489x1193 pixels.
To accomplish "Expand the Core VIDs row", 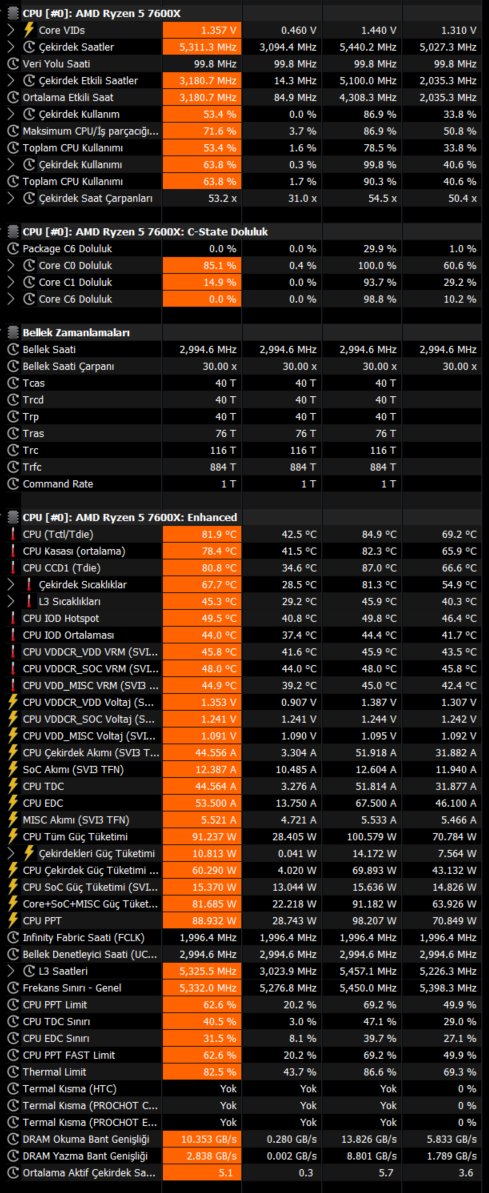I will 10,30.
